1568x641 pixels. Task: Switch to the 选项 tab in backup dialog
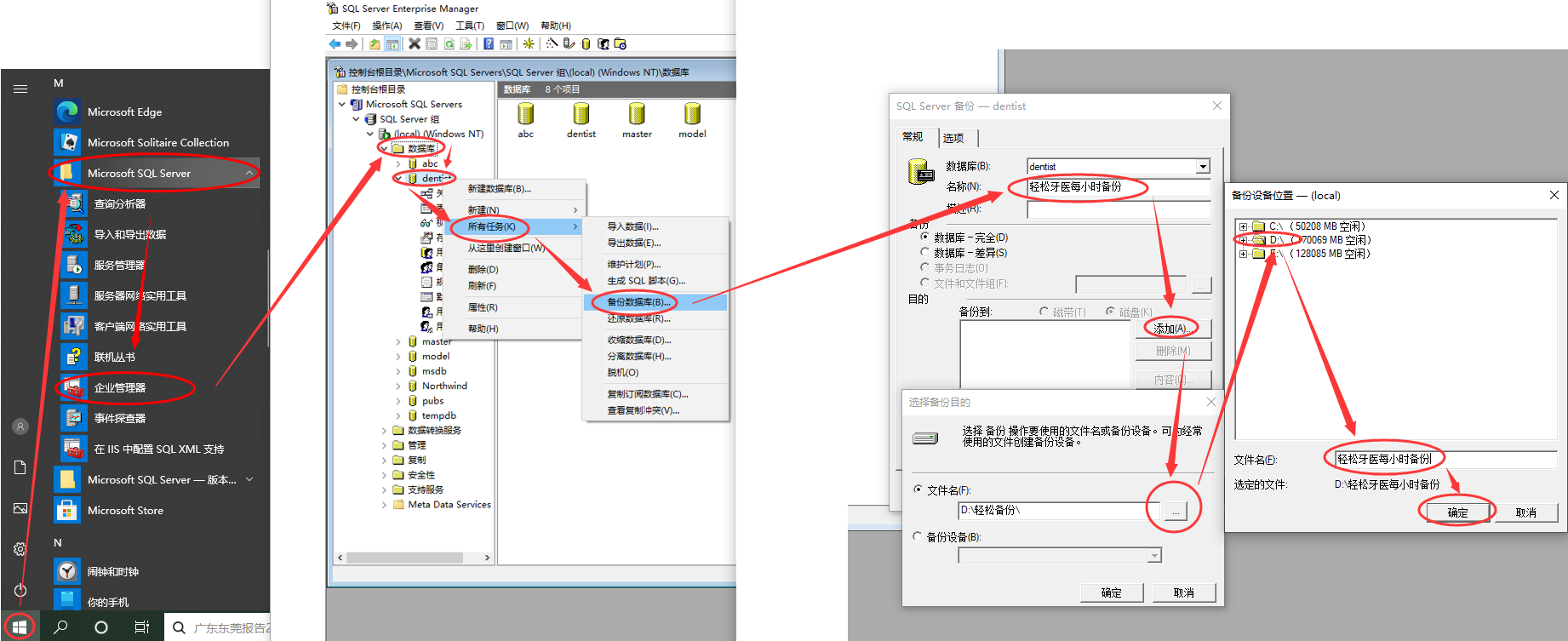(953, 138)
